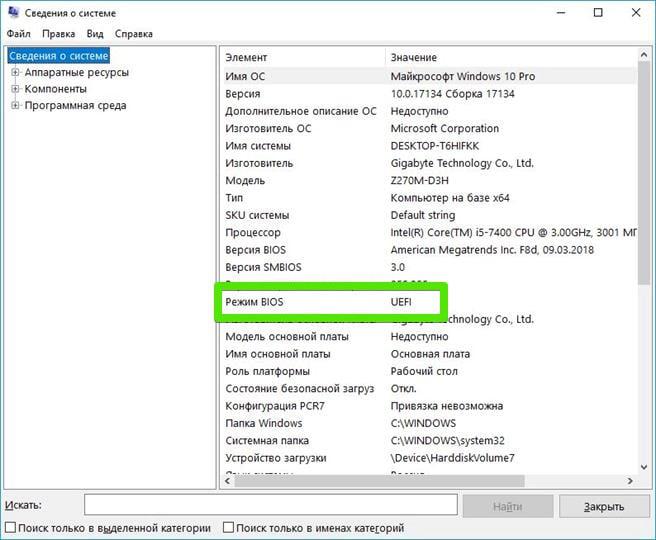Select Модель основной платы row
Viewport: 656px width, 540px height.
pos(430,336)
